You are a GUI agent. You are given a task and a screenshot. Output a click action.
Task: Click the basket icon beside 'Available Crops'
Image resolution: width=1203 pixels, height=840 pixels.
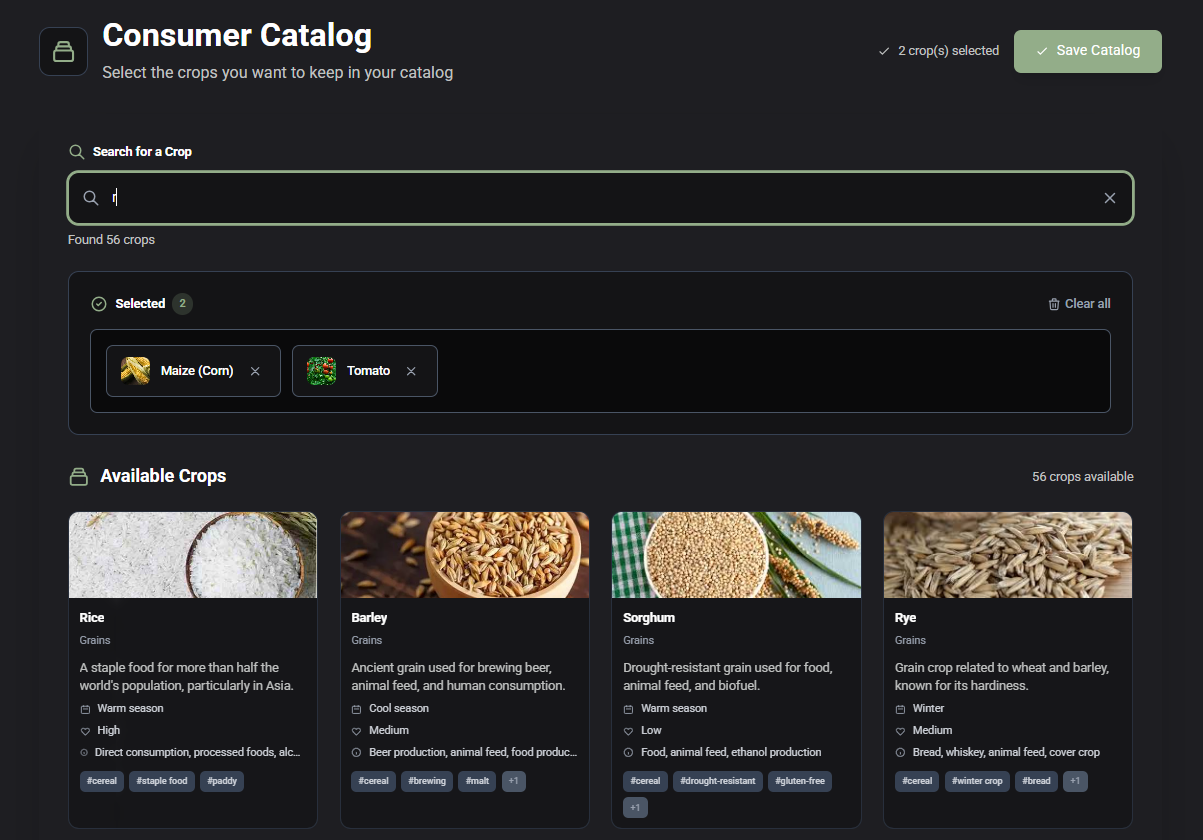coord(78,476)
